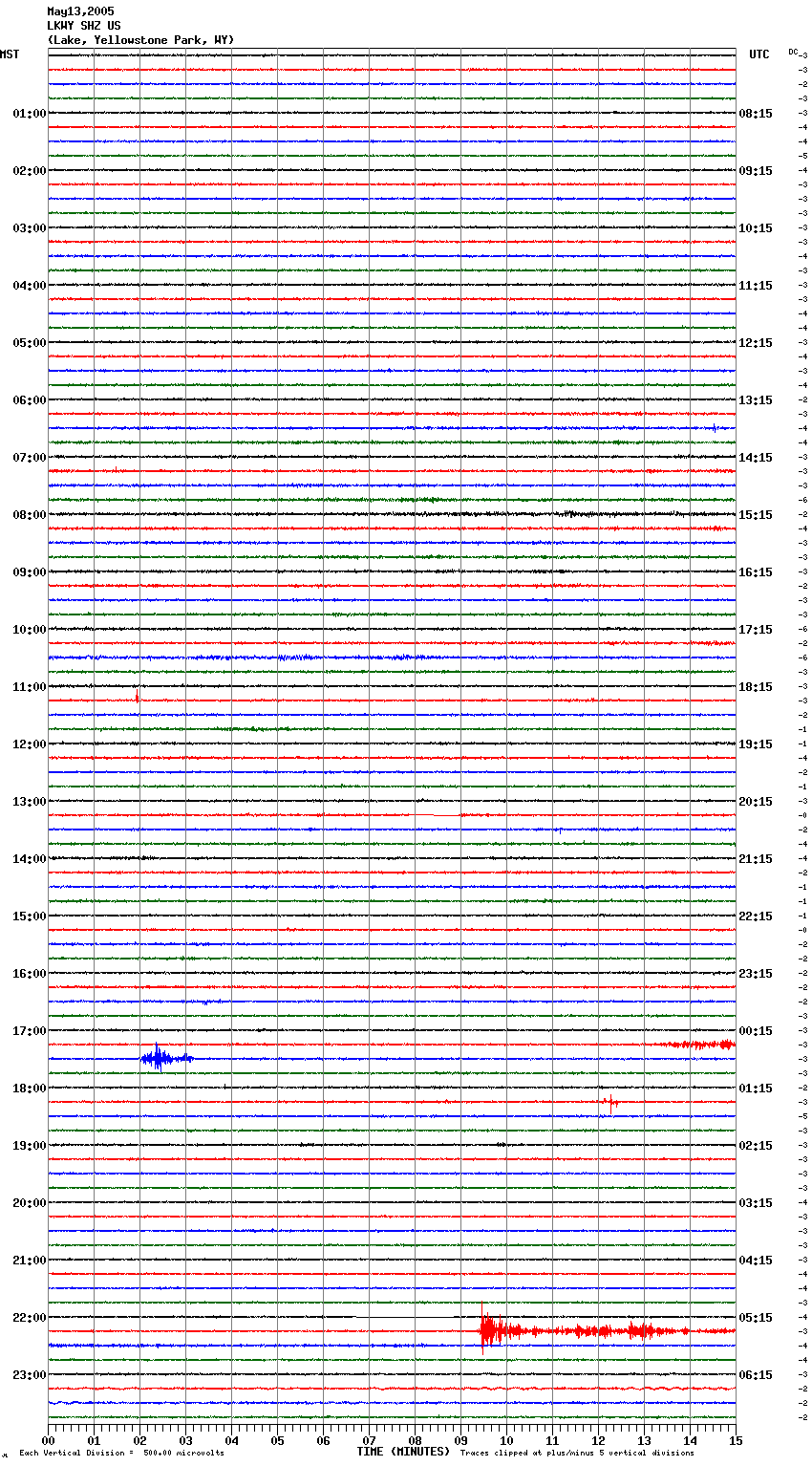Select the 05:15 UTC time label
The height and width of the screenshot is (1466, 812).
click(x=756, y=1318)
